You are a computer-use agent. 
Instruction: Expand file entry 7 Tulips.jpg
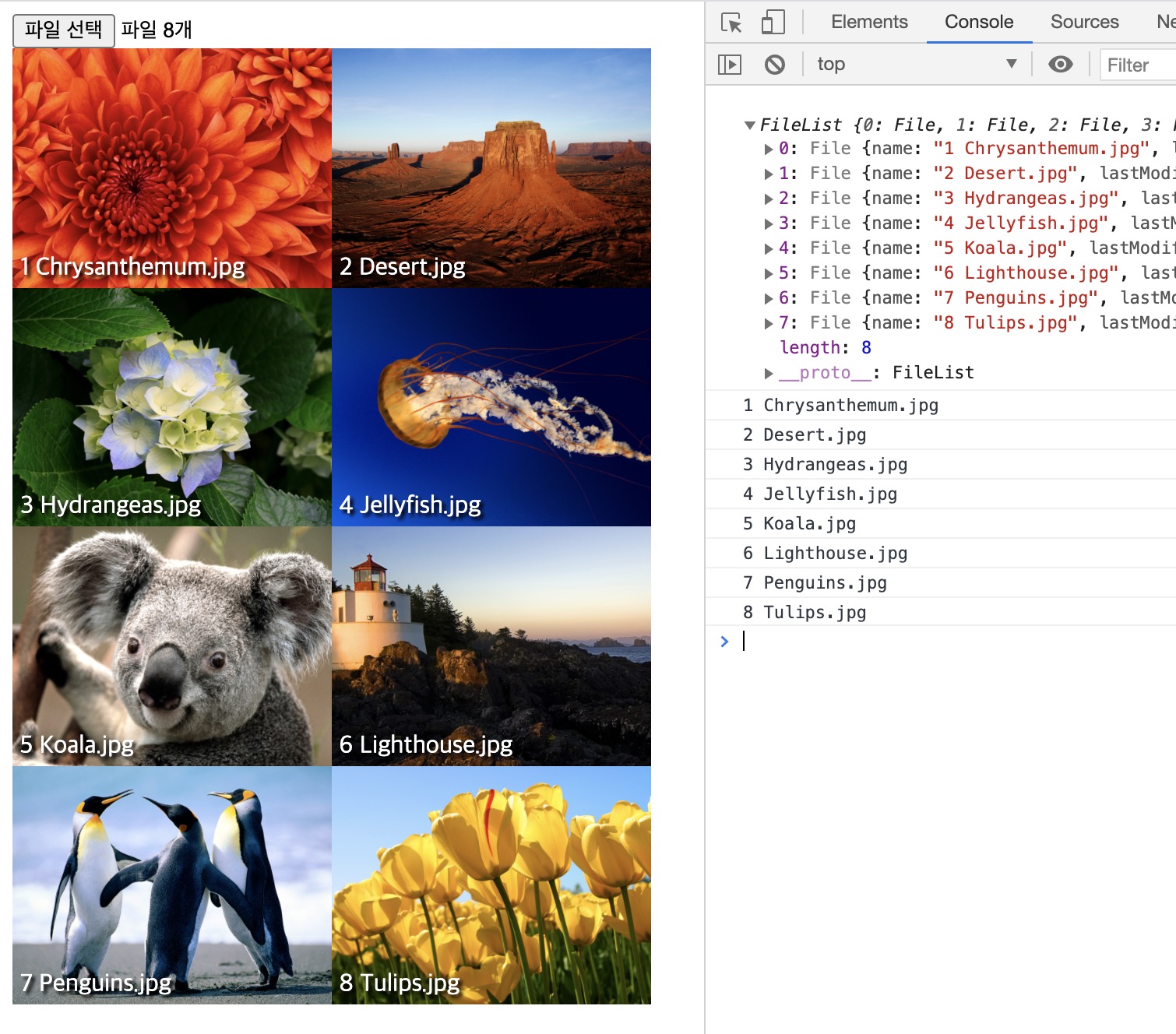769,323
